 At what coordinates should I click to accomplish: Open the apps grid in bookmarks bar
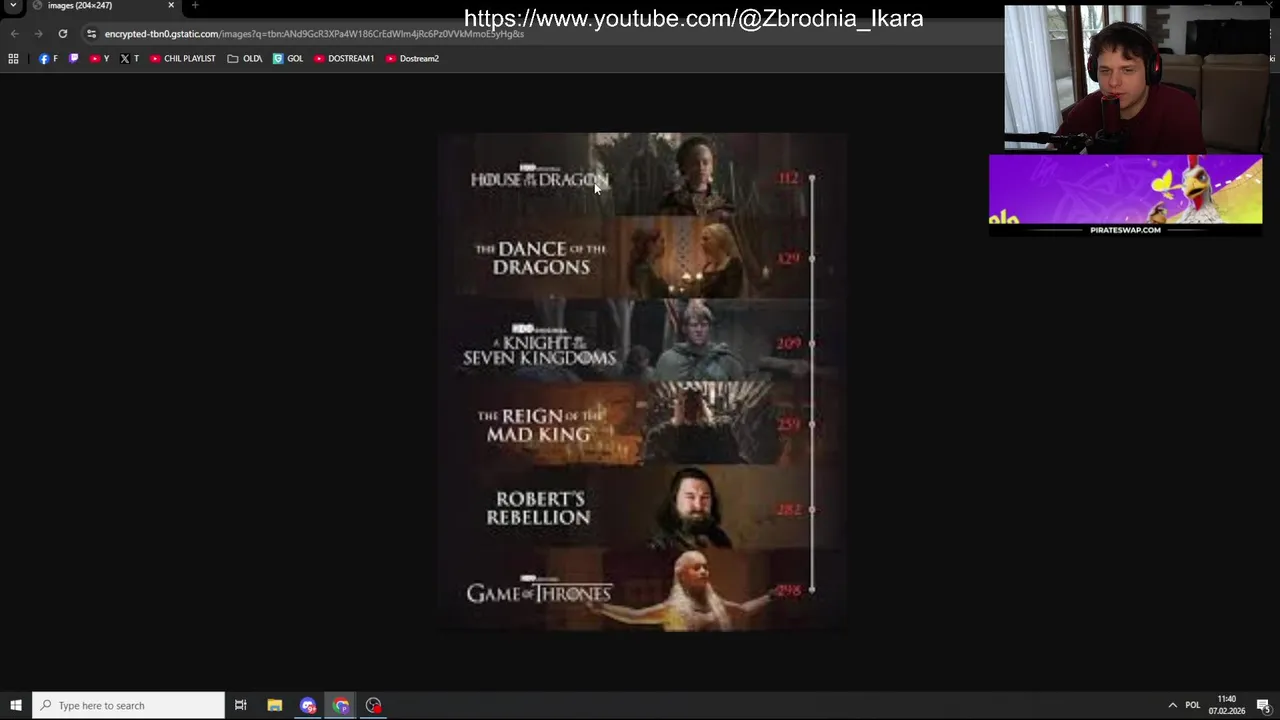[x=13, y=58]
